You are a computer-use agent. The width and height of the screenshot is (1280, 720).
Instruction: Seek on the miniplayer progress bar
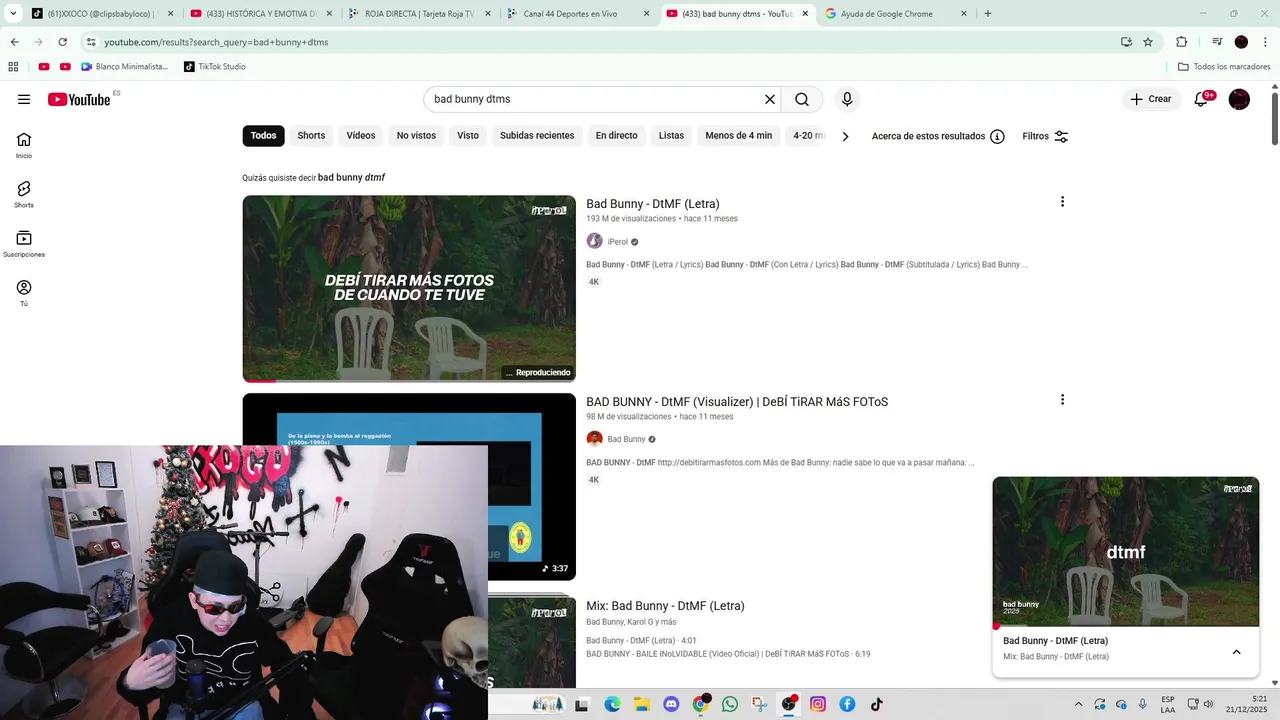(x=1126, y=627)
